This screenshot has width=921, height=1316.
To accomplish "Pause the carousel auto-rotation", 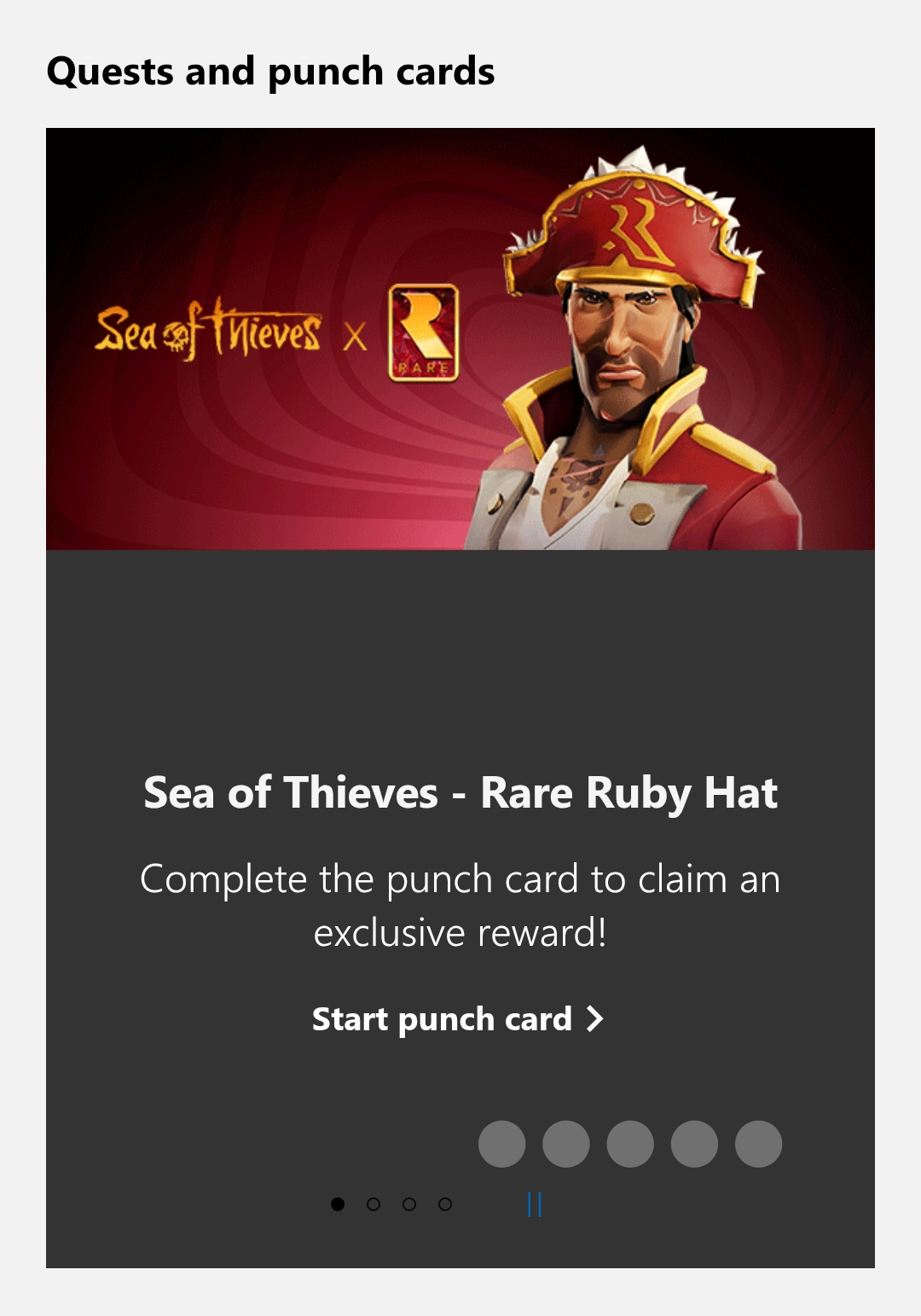I will pos(535,1204).
